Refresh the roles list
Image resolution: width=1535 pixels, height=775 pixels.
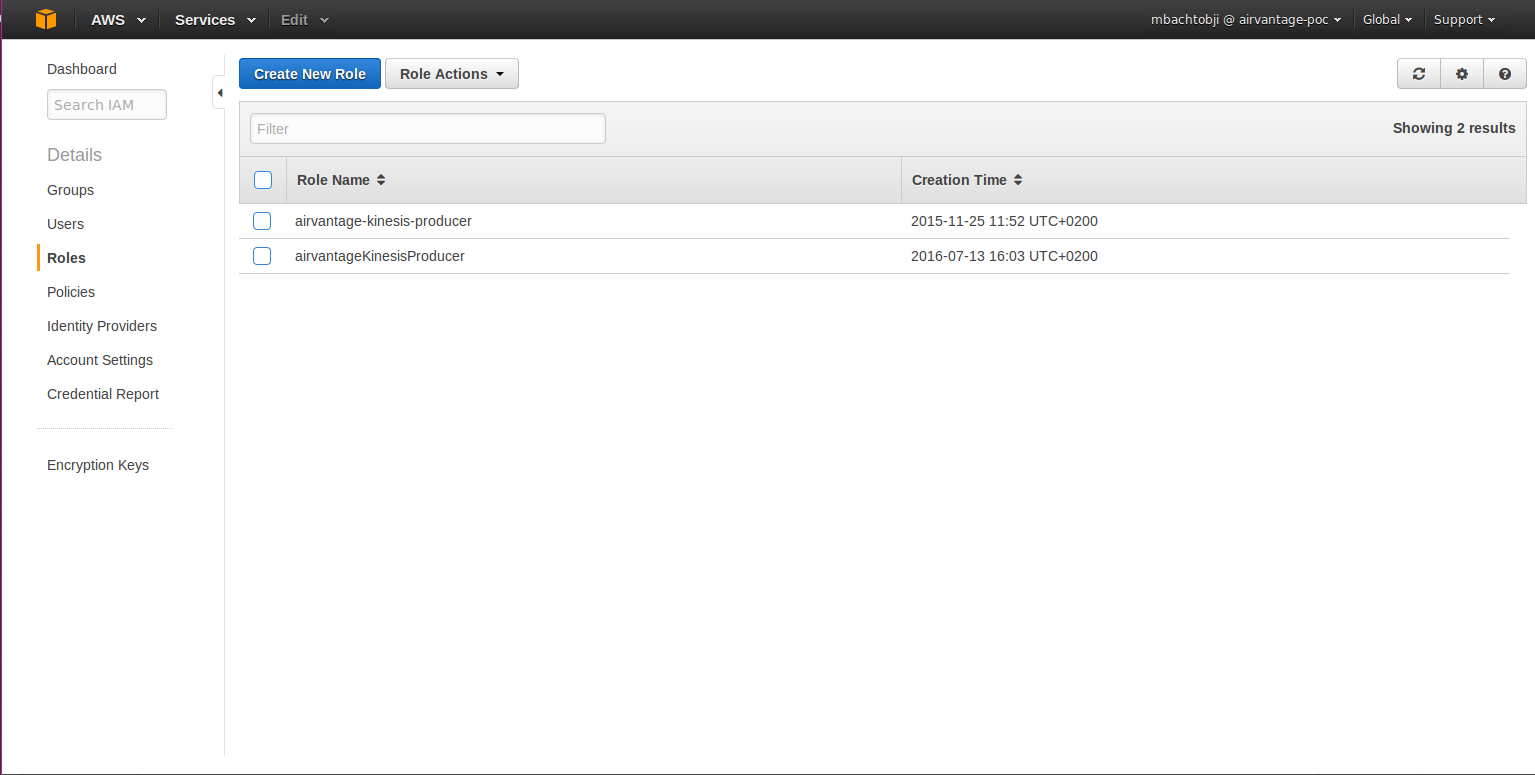[1418, 74]
